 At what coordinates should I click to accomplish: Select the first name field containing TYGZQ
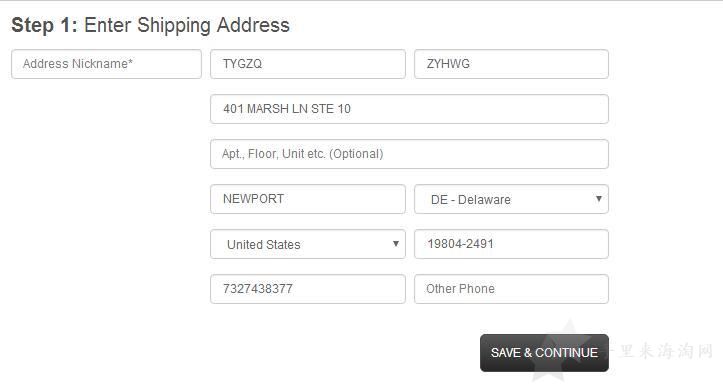308,64
